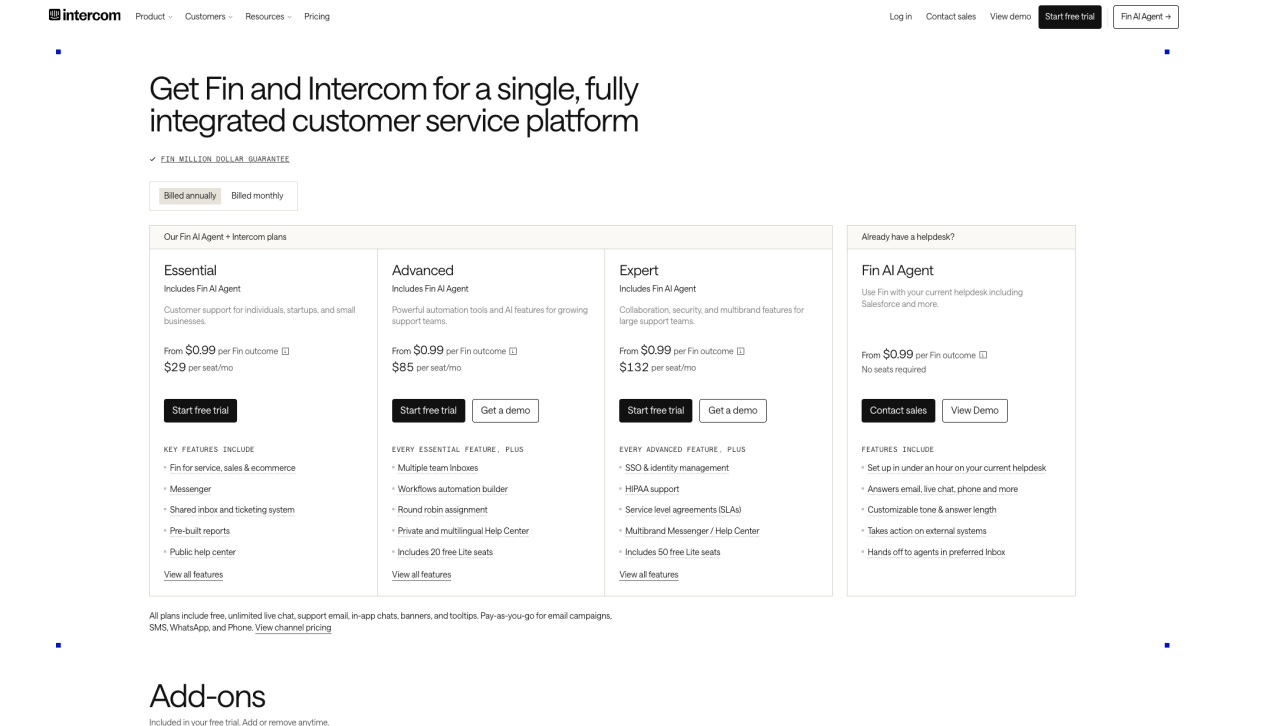
Task: Open info icon beside Expert Fin outcome price
Action: click(x=741, y=351)
